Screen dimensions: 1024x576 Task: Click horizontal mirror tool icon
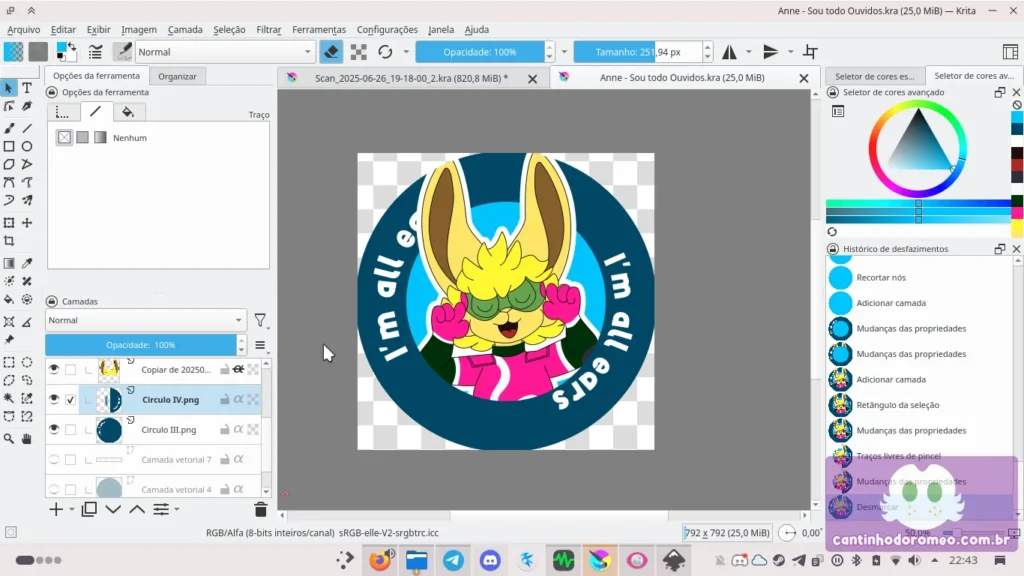coord(729,52)
